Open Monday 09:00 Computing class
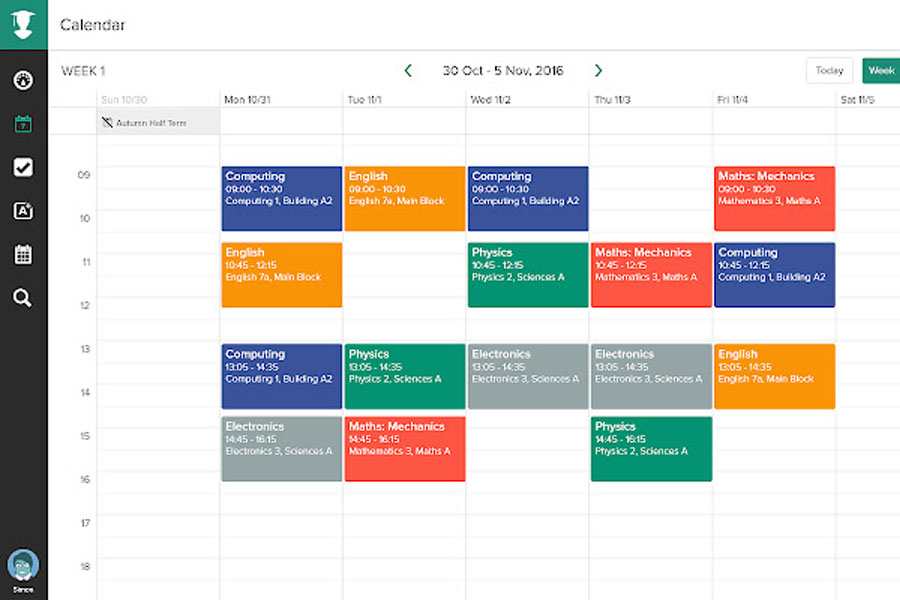The width and height of the screenshot is (900, 600). pyautogui.click(x=282, y=199)
